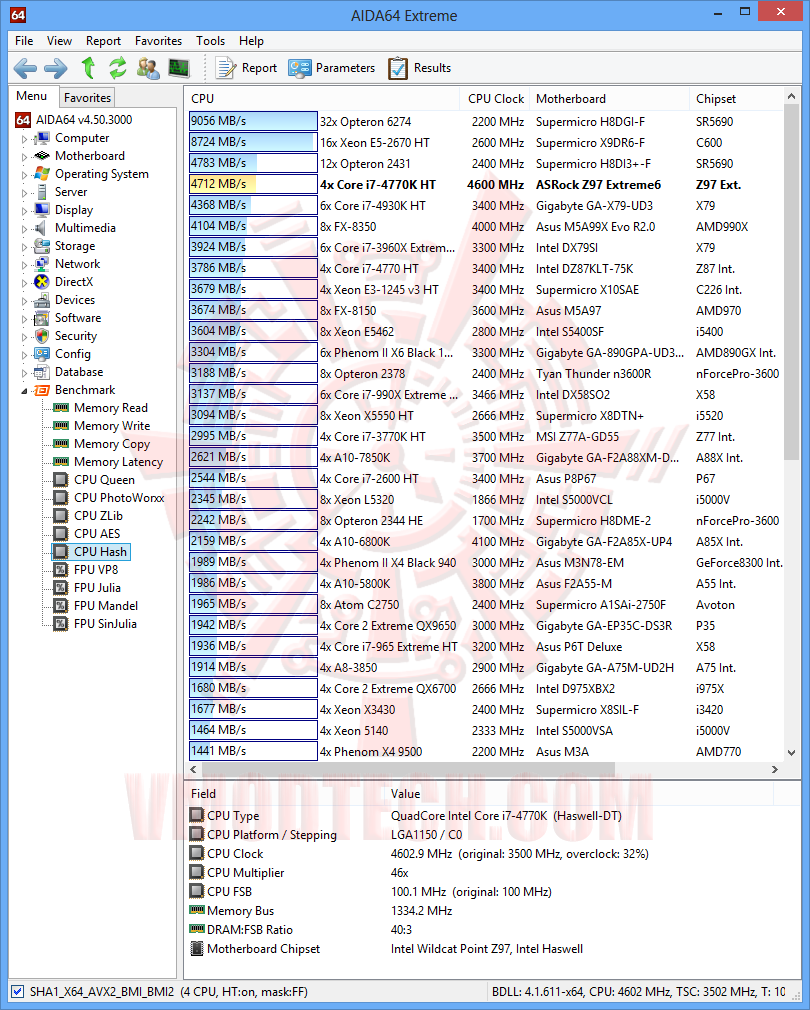Click the Security shield icon

[x=42, y=336]
